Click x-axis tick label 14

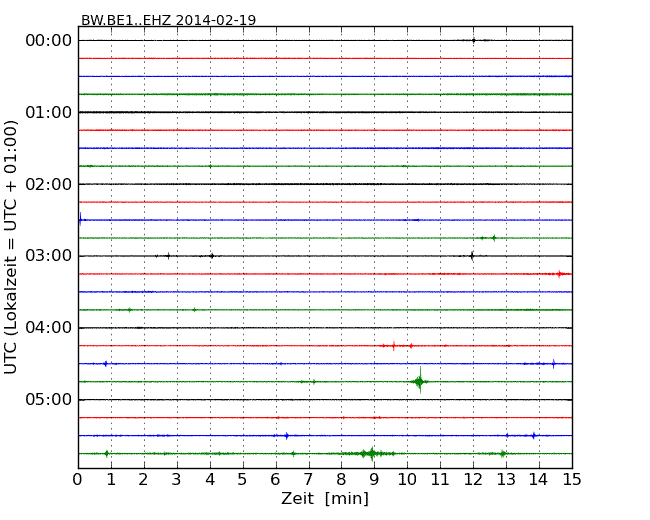[539, 480]
